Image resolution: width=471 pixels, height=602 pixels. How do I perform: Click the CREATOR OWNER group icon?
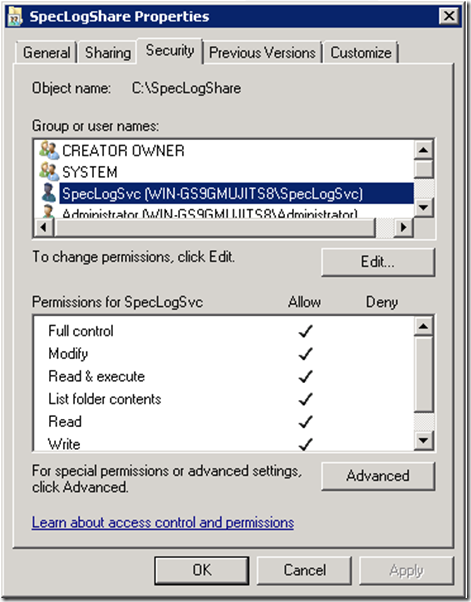pyautogui.click(x=49, y=150)
